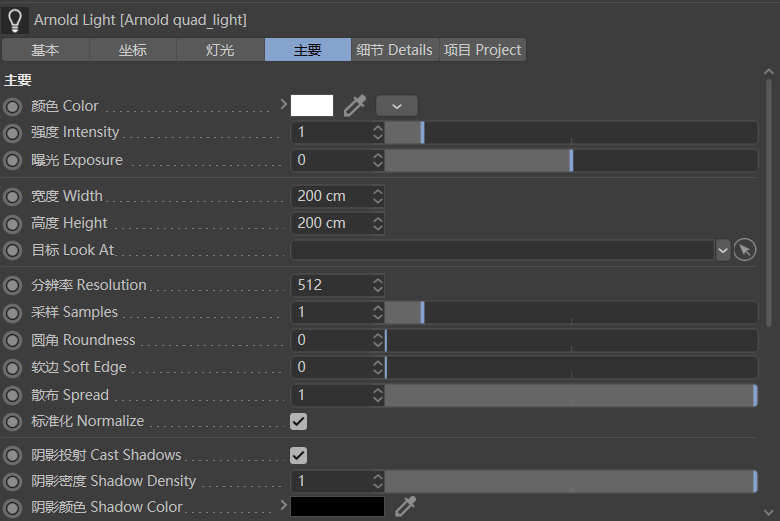780x521 pixels.
Task: Toggle keyframe dot for Samples
Action: pos(12,313)
